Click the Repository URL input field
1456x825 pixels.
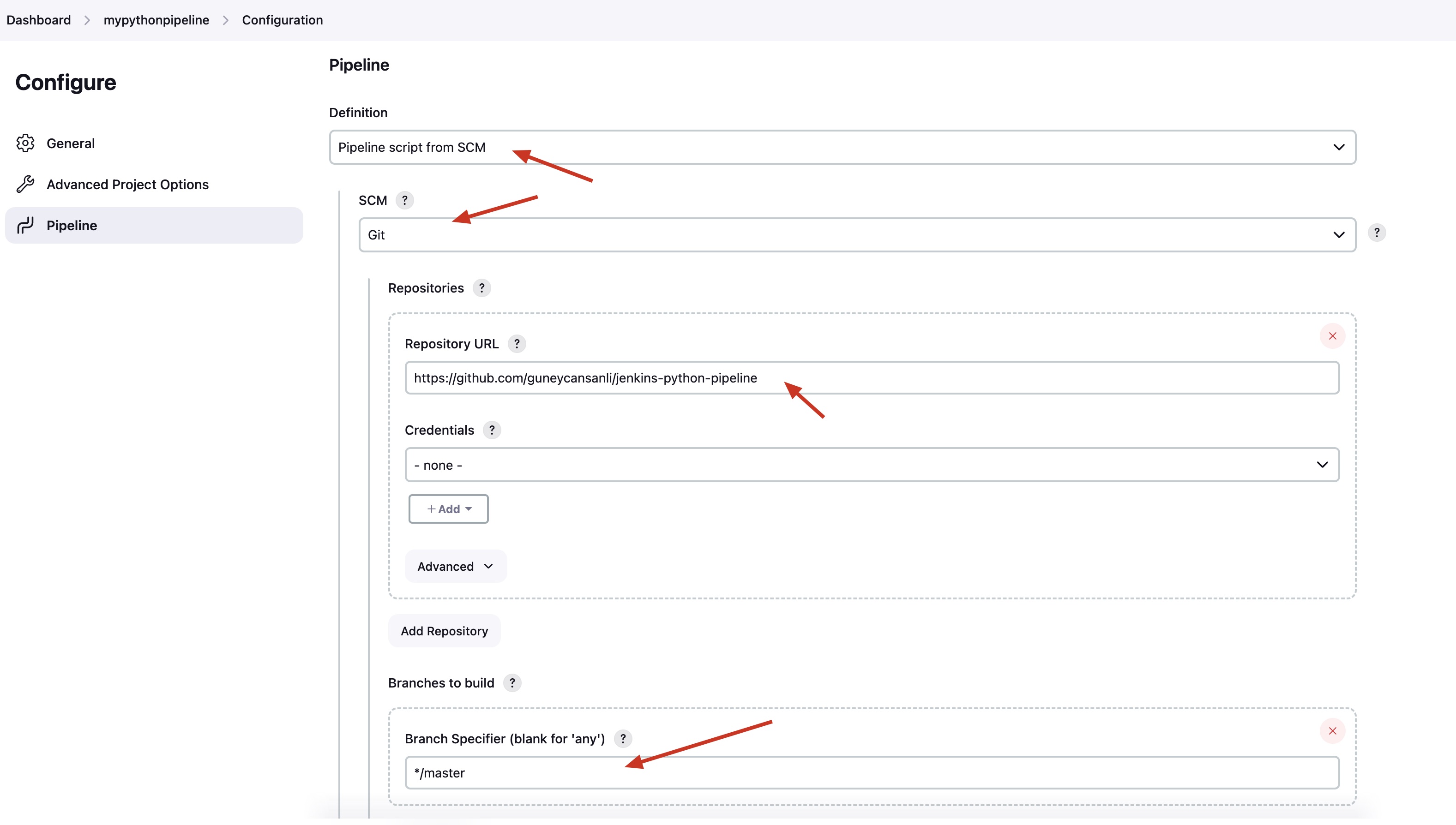(x=871, y=377)
